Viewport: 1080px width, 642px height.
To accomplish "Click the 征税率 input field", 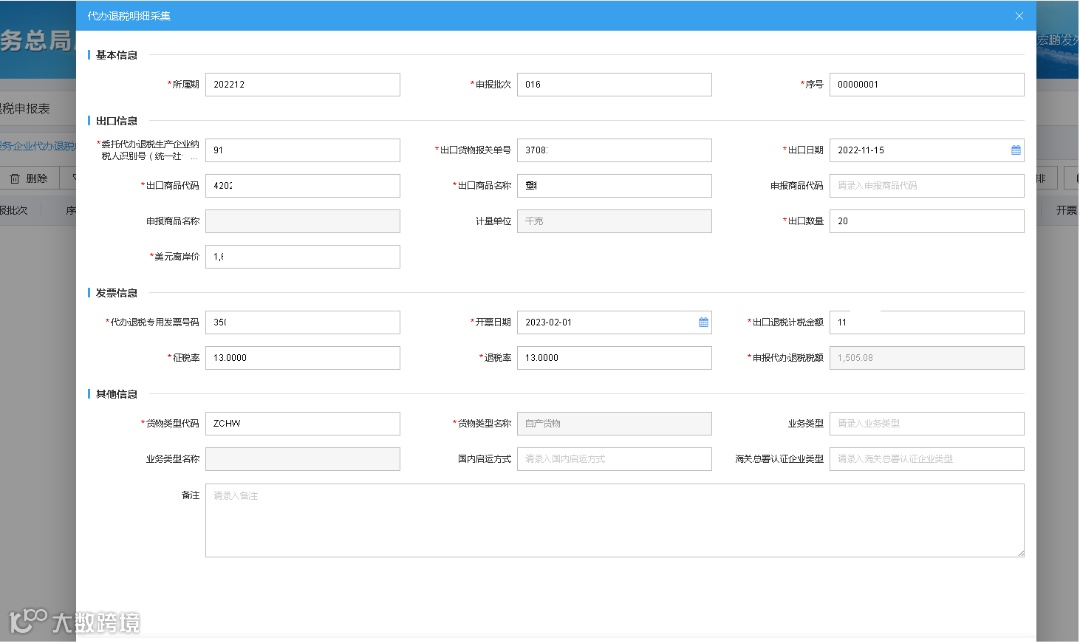I will point(302,358).
